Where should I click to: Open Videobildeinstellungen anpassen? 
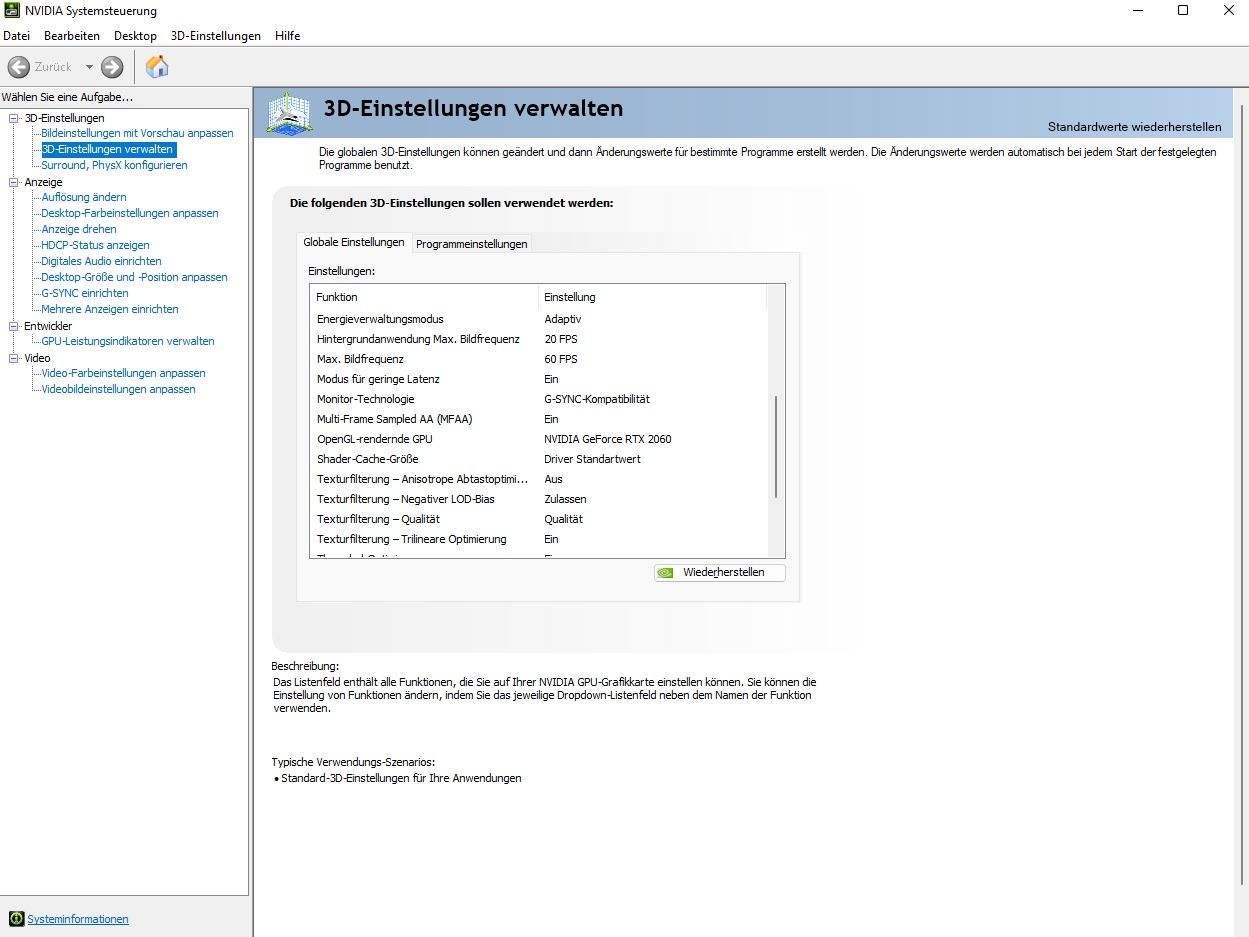pos(118,389)
